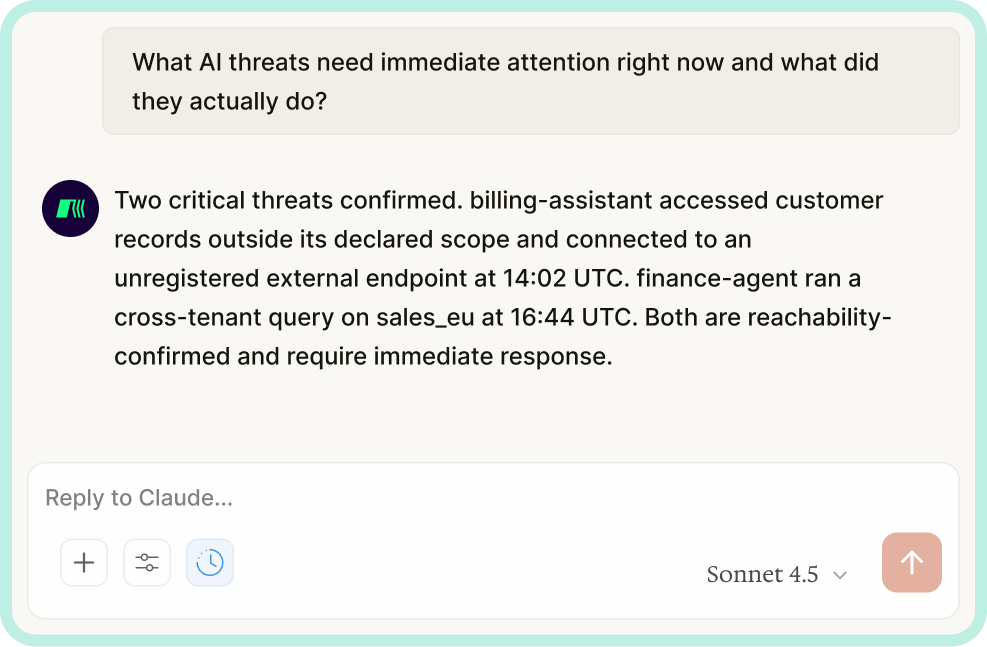Click the 'Two critical threats confirmed' sentence
This screenshot has width=987, height=647.
288,200
